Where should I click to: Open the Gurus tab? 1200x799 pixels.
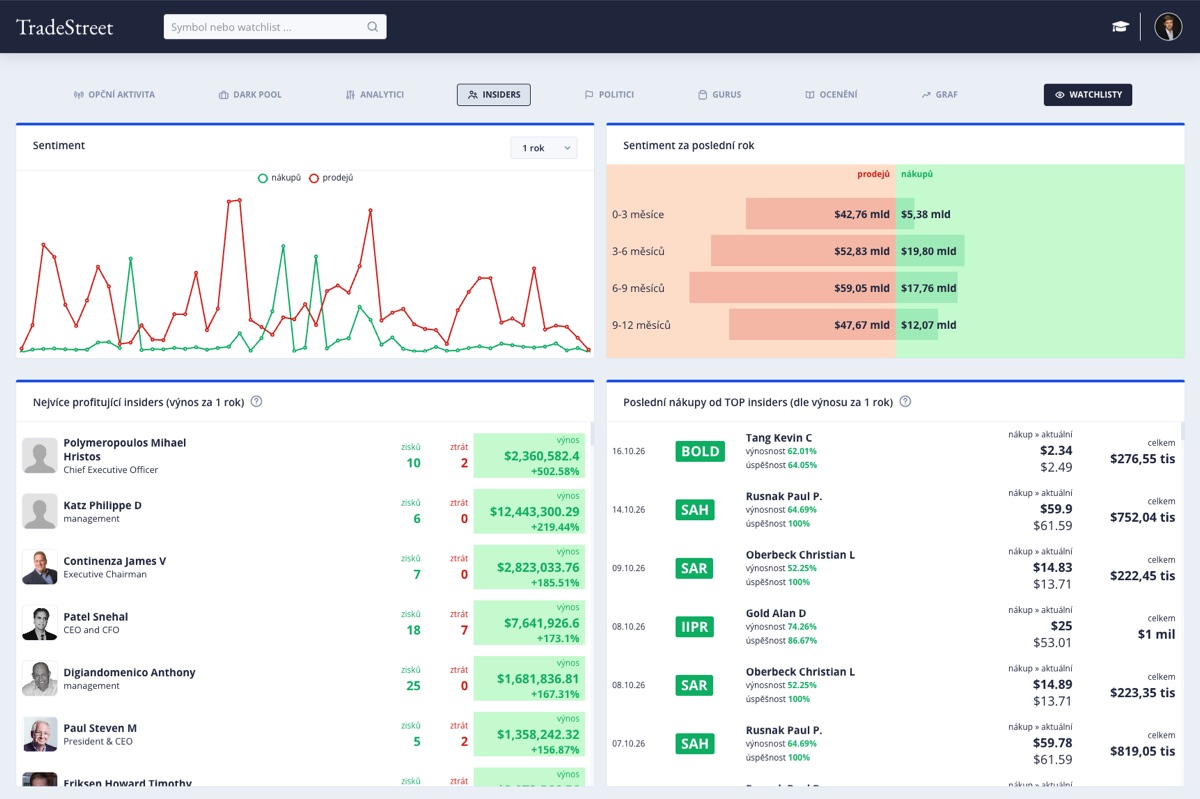pyautogui.click(x=719, y=95)
